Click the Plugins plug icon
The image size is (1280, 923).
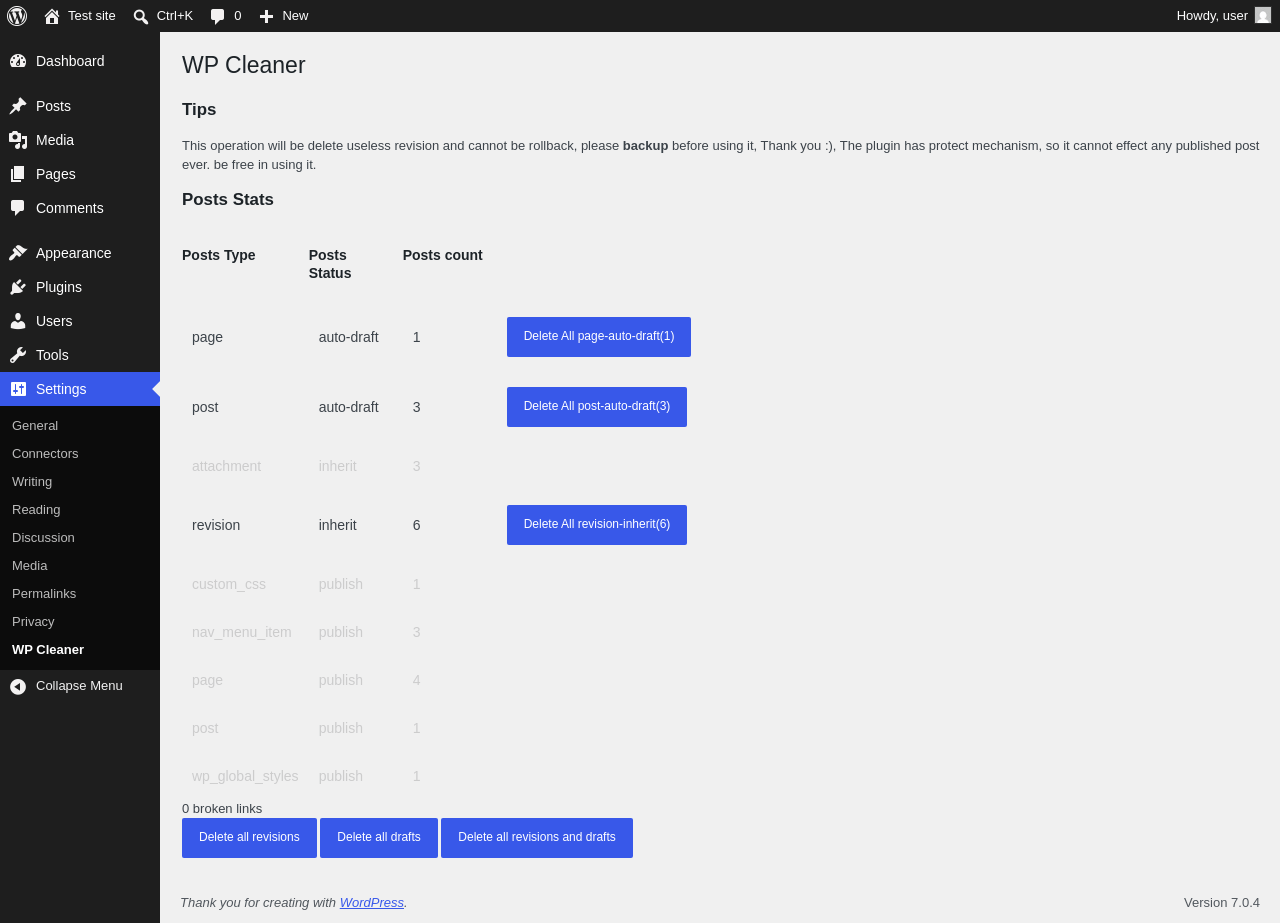tap(18, 287)
